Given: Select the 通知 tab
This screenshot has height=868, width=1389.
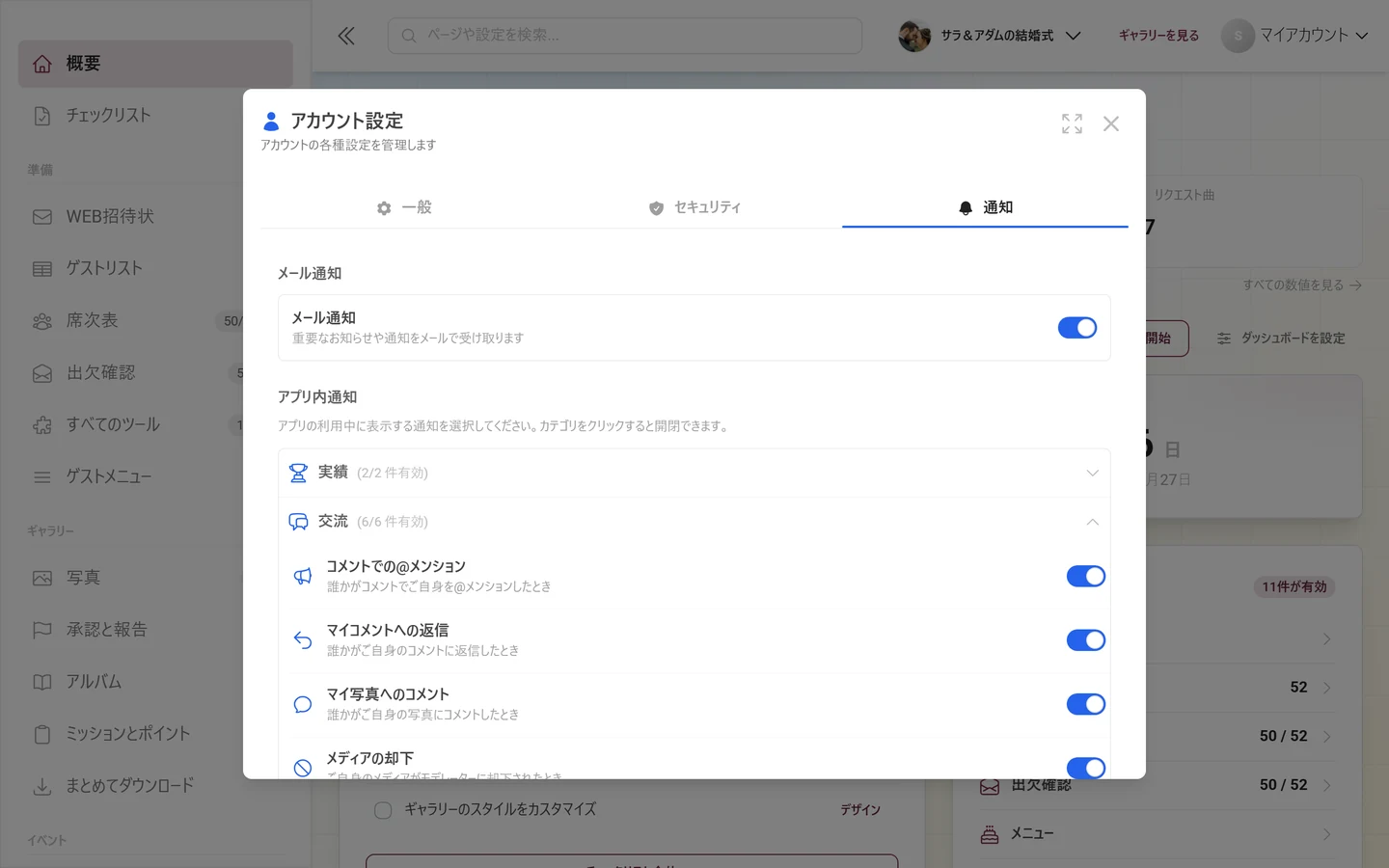Looking at the screenshot, I should click(985, 207).
